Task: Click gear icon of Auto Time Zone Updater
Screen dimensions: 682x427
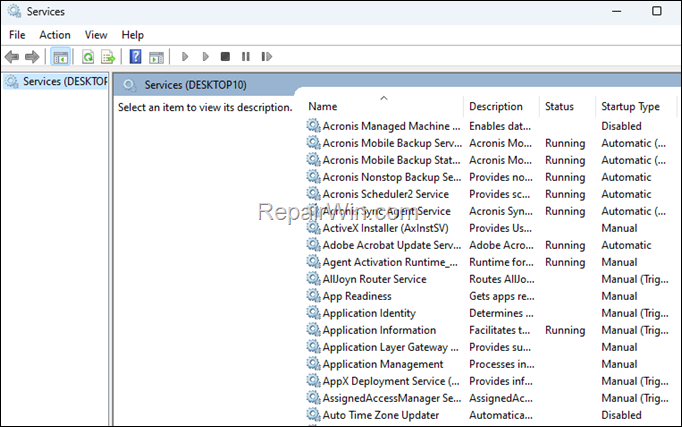Action: (x=313, y=414)
